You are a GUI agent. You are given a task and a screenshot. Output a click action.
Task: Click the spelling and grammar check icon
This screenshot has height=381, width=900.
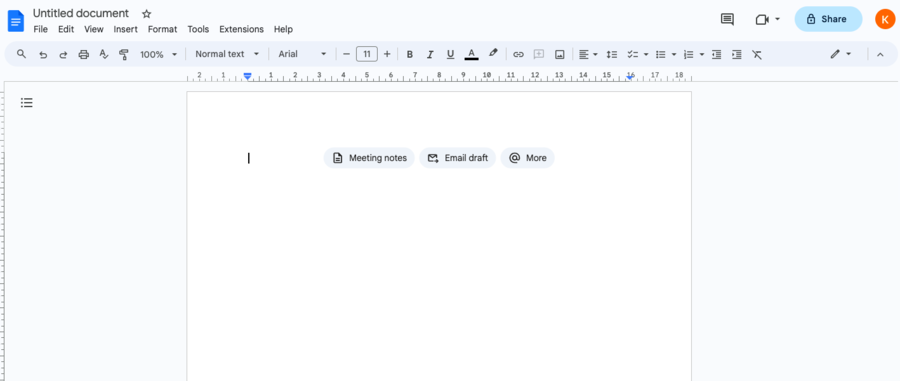104,55
